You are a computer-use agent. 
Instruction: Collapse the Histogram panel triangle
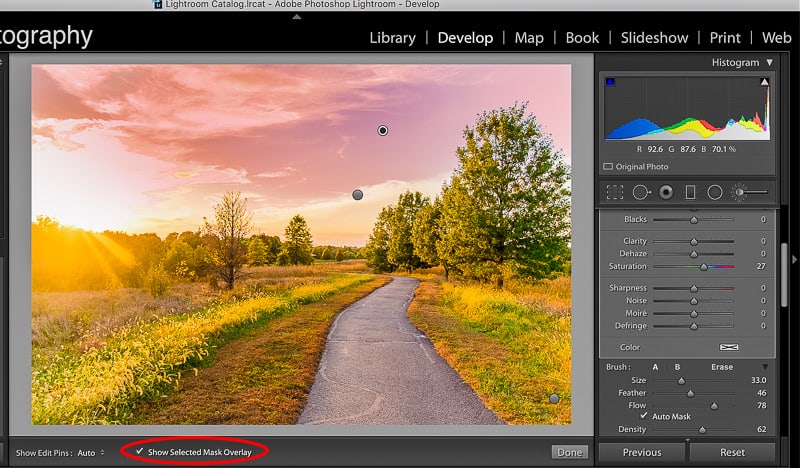(x=769, y=62)
